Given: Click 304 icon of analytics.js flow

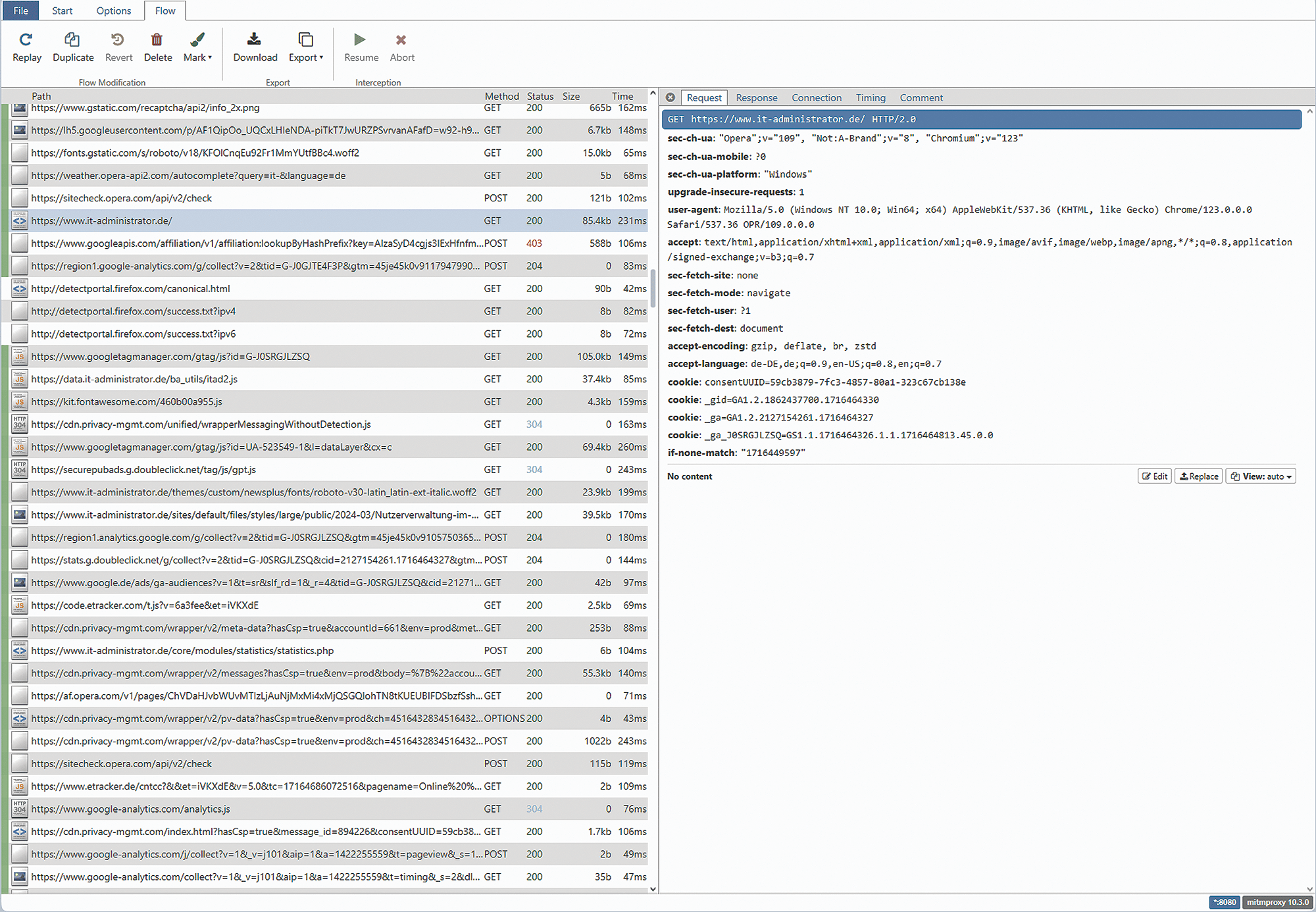Looking at the screenshot, I should pyautogui.click(x=20, y=809).
